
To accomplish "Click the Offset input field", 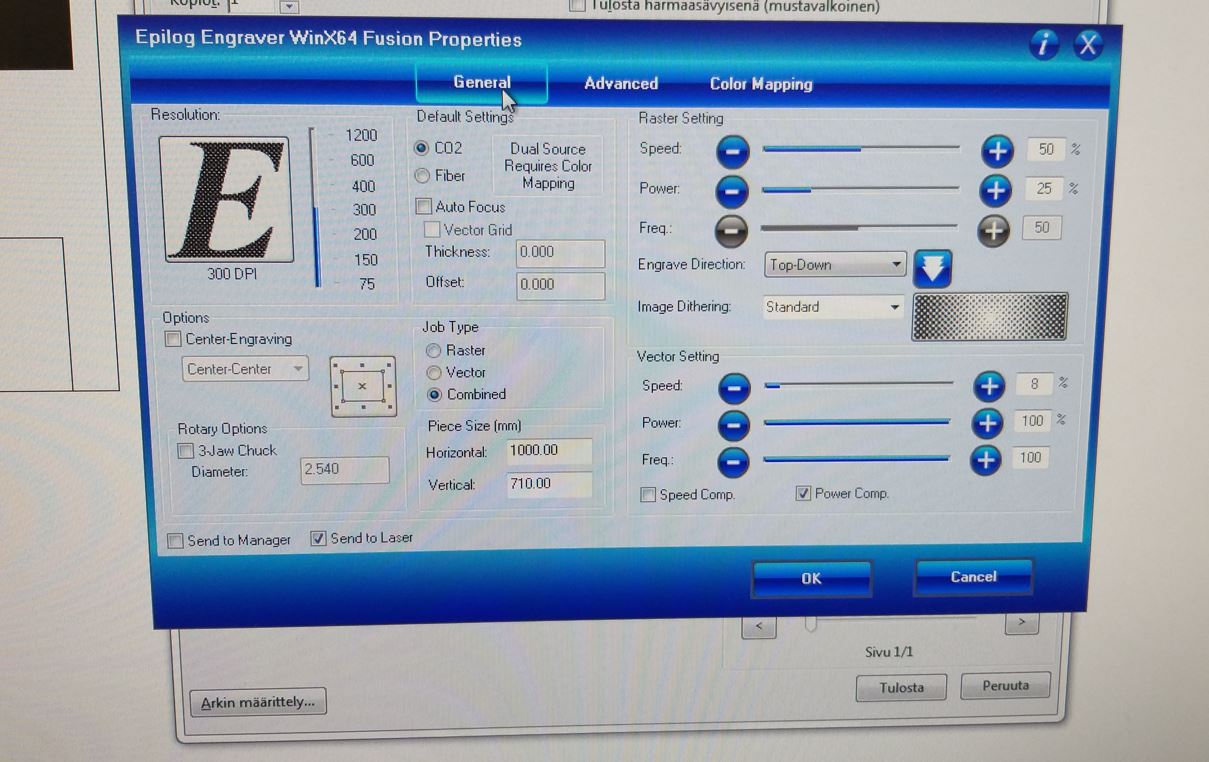I will [561, 285].
